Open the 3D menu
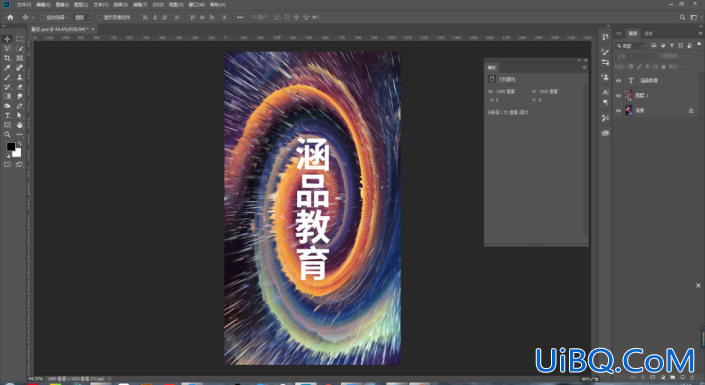705x385 pixels. pos(158,4)
